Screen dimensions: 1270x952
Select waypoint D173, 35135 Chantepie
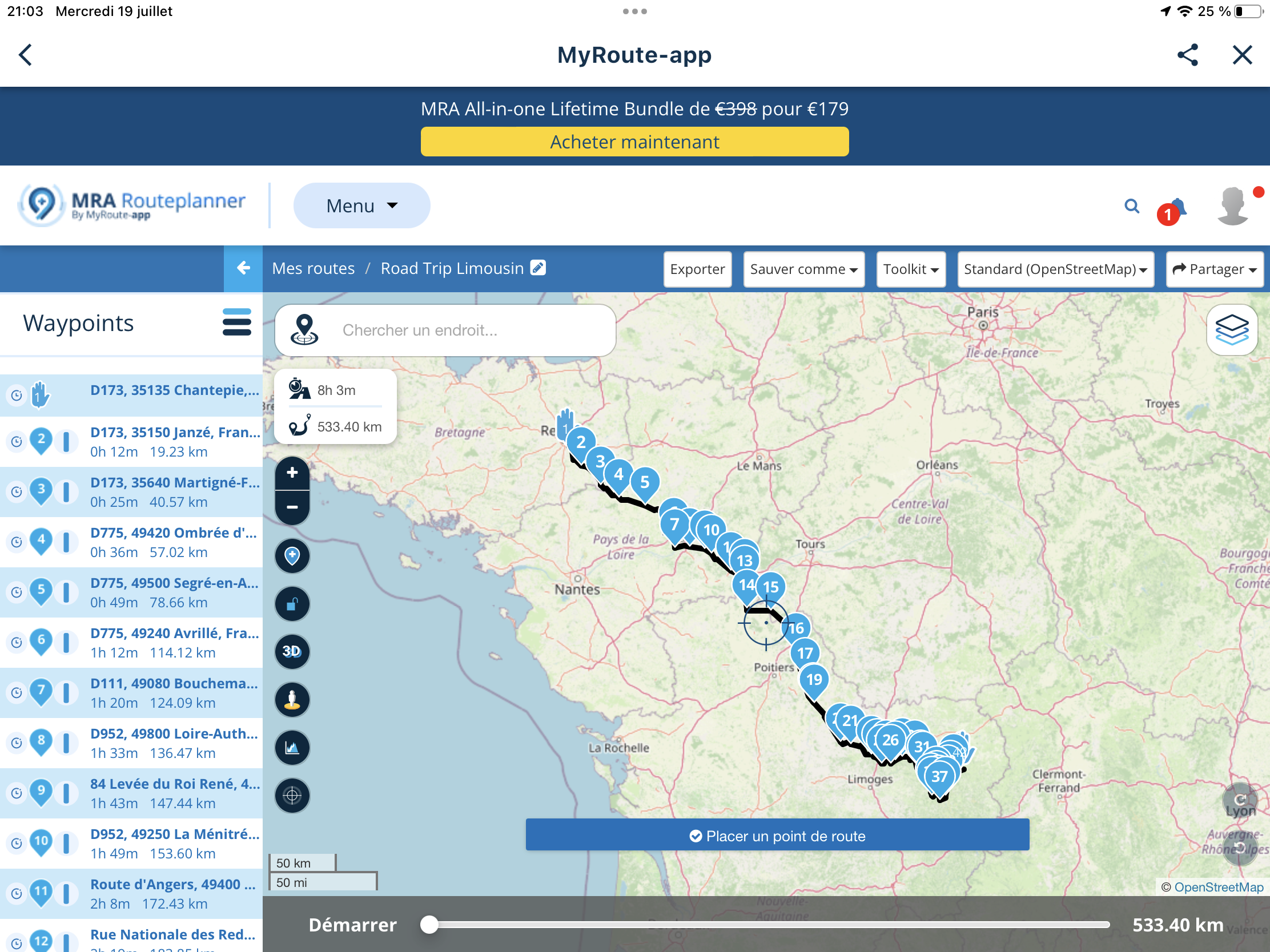[x=131, y=395]
